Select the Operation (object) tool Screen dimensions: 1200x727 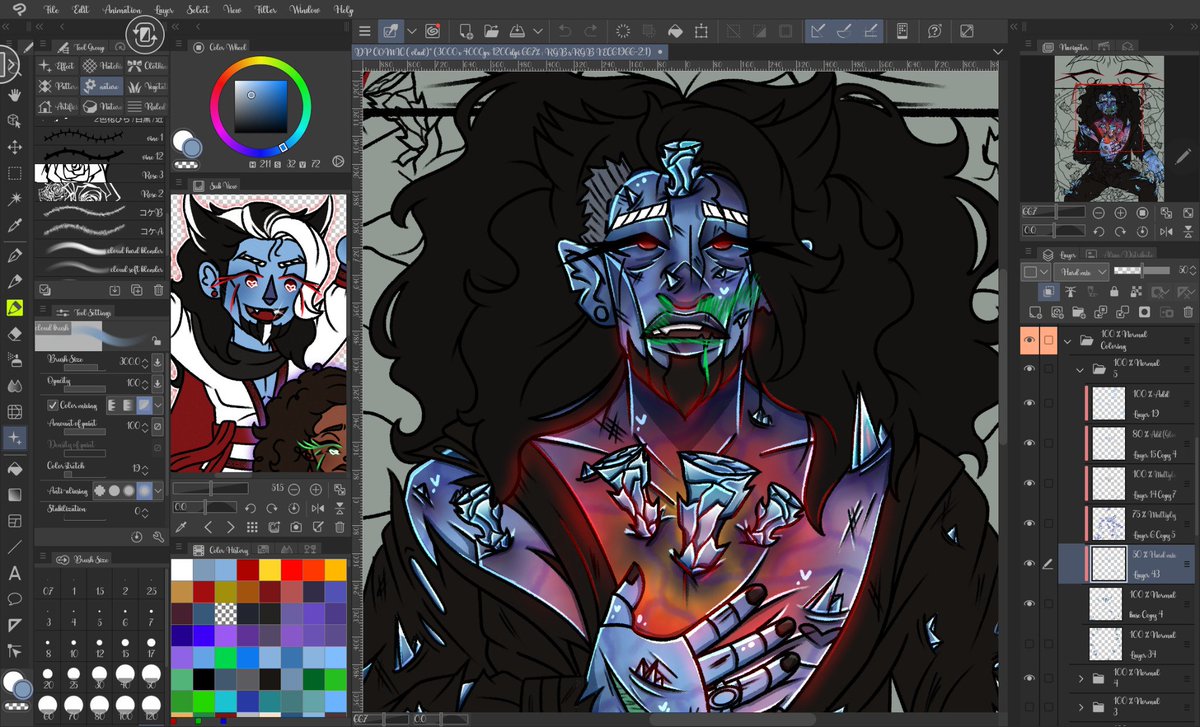(x=15, y=121)
